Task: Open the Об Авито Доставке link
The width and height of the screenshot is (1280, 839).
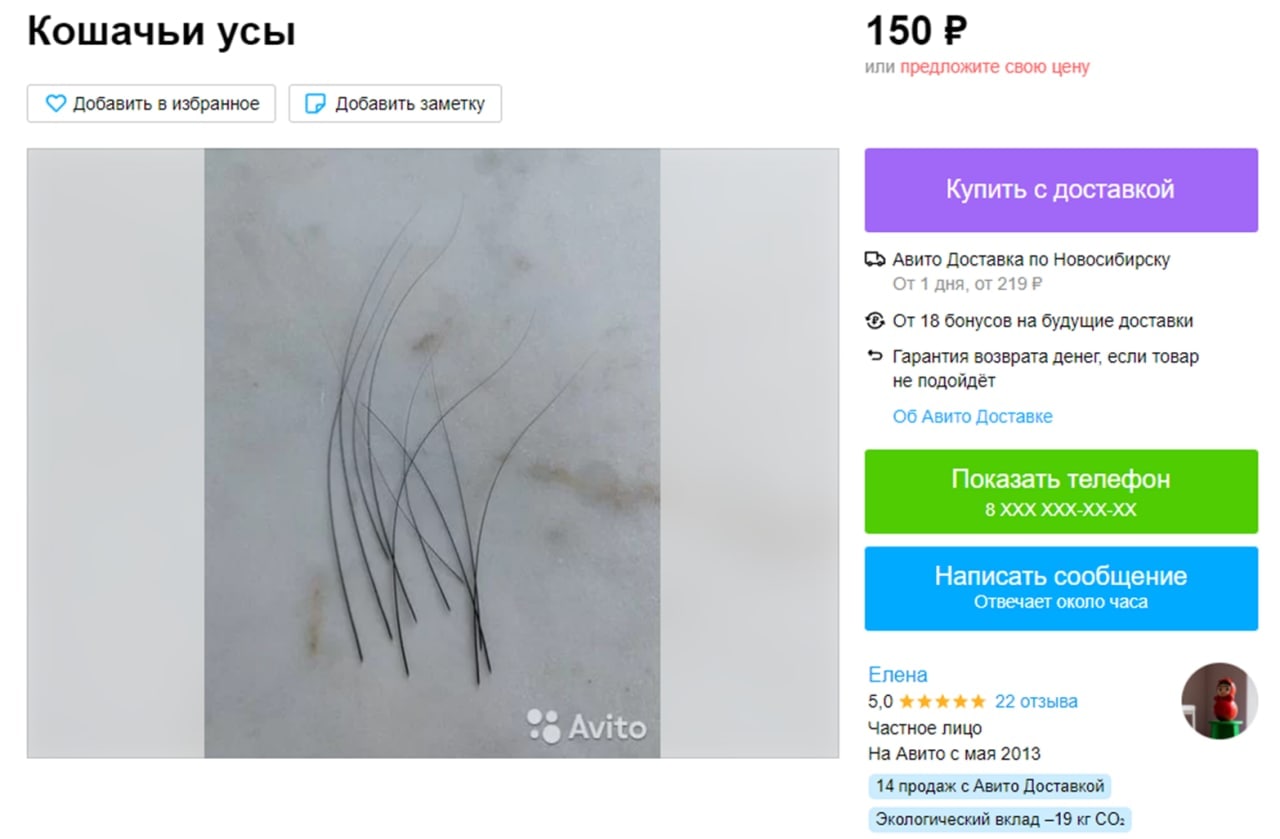Action: click(x=972, y=416)
